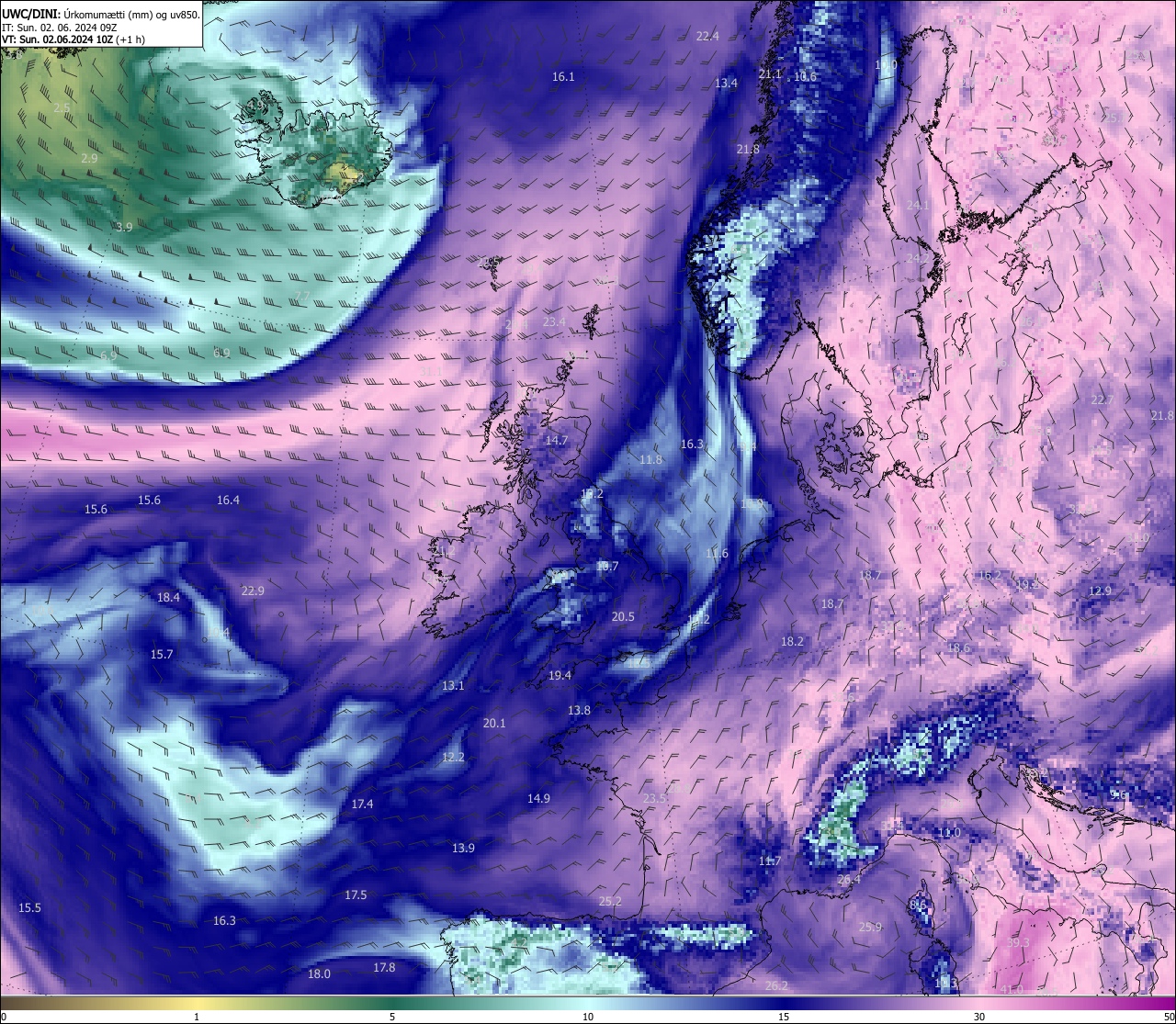Click the '50' tick on the color scale
The image size is (1176, 1024).
(x=1169, y=1017)
